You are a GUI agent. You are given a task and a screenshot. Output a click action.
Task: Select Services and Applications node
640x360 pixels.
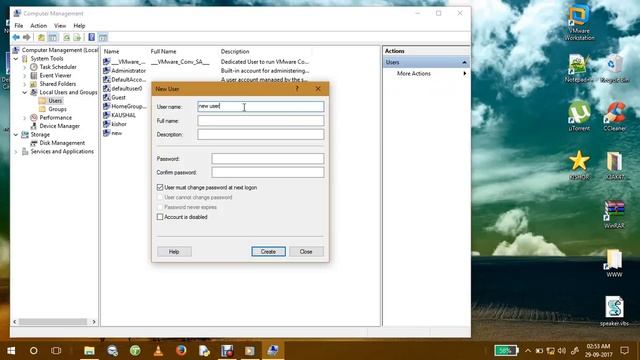tap(62, 151)
